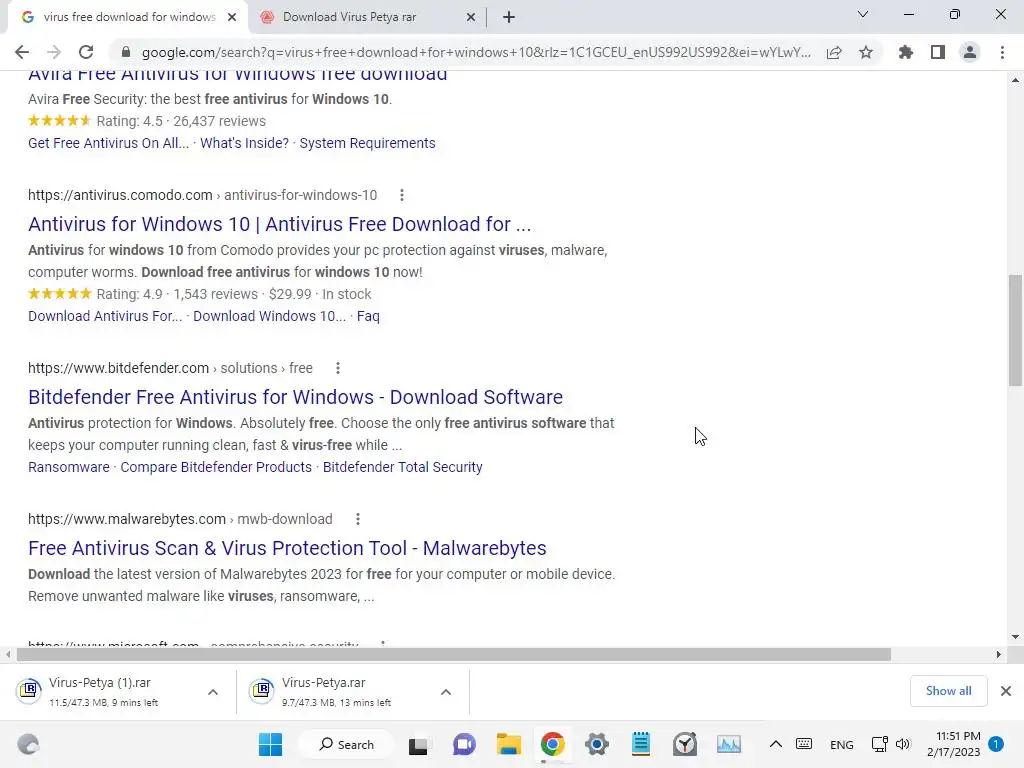This screenshot has width=1024, height=768.
Task: Close the virus free download tab
Action: pyautogui.click(x=232, y=17)
